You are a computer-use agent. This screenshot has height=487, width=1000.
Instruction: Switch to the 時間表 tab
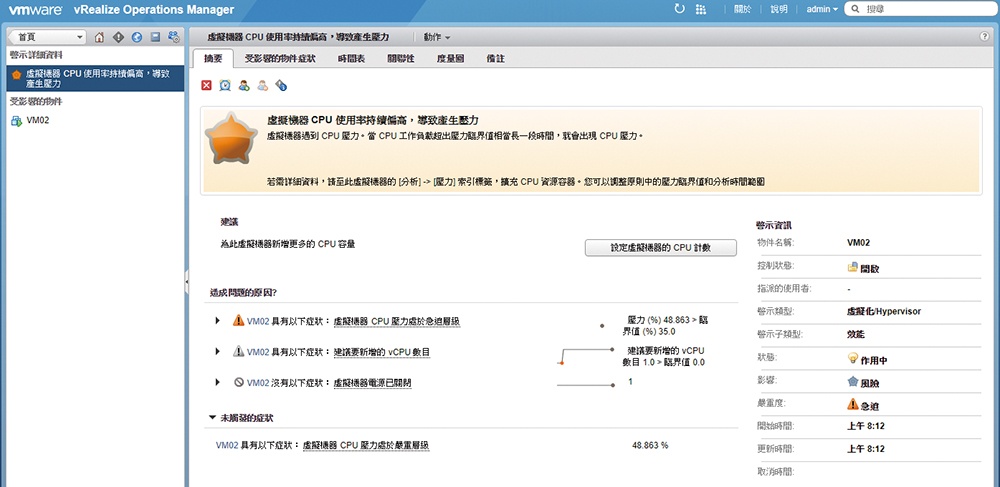[x=351, y=58]
